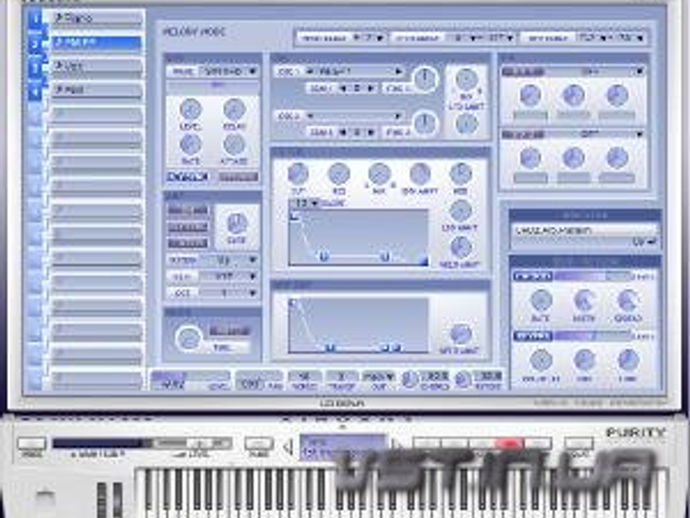Viewport: 690px width, 518px height.
Task: Open the arpeggiator STEP dropdown
Action: [x=228, y=276]
